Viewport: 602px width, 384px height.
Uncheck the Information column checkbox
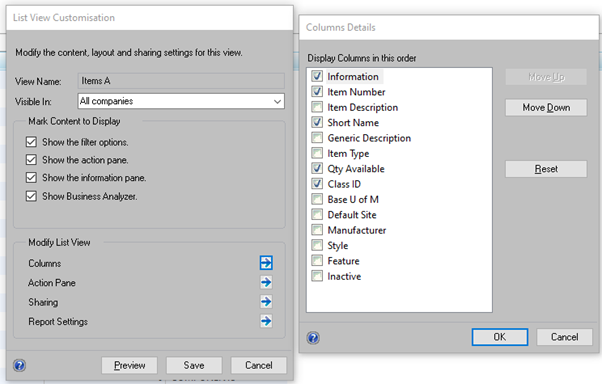[x=317, y=76]
